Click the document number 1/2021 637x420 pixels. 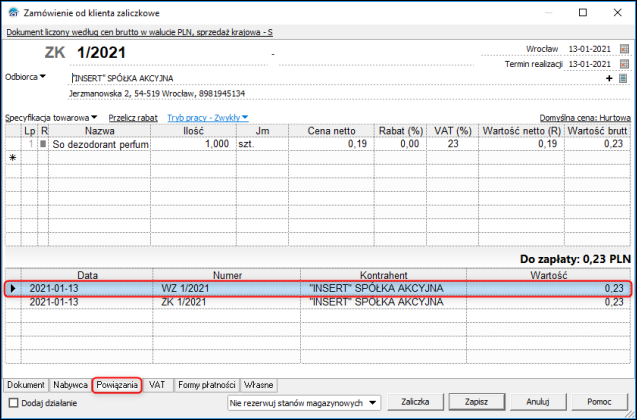point(101,53)
